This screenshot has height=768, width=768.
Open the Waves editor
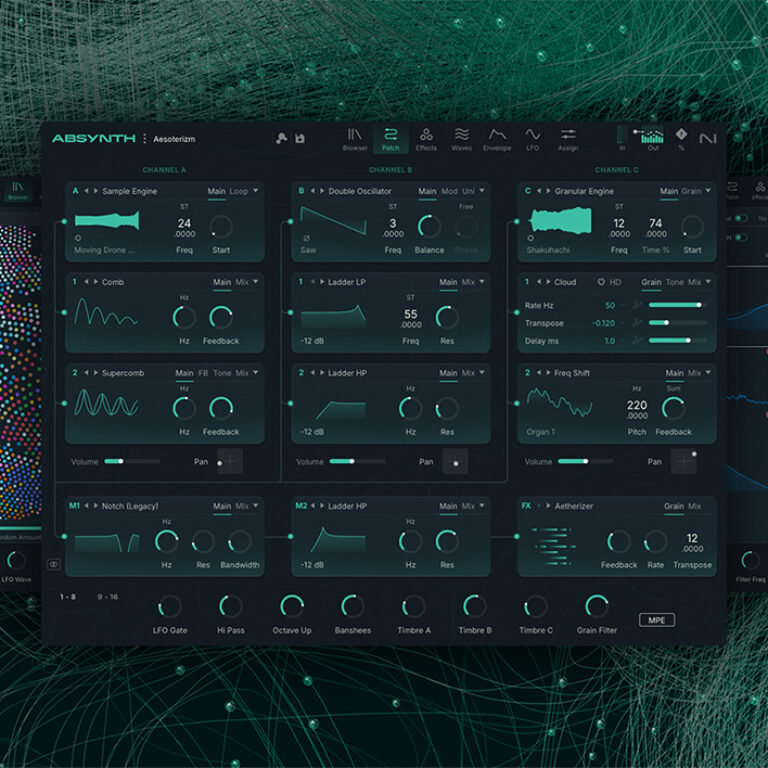point(461,138)
